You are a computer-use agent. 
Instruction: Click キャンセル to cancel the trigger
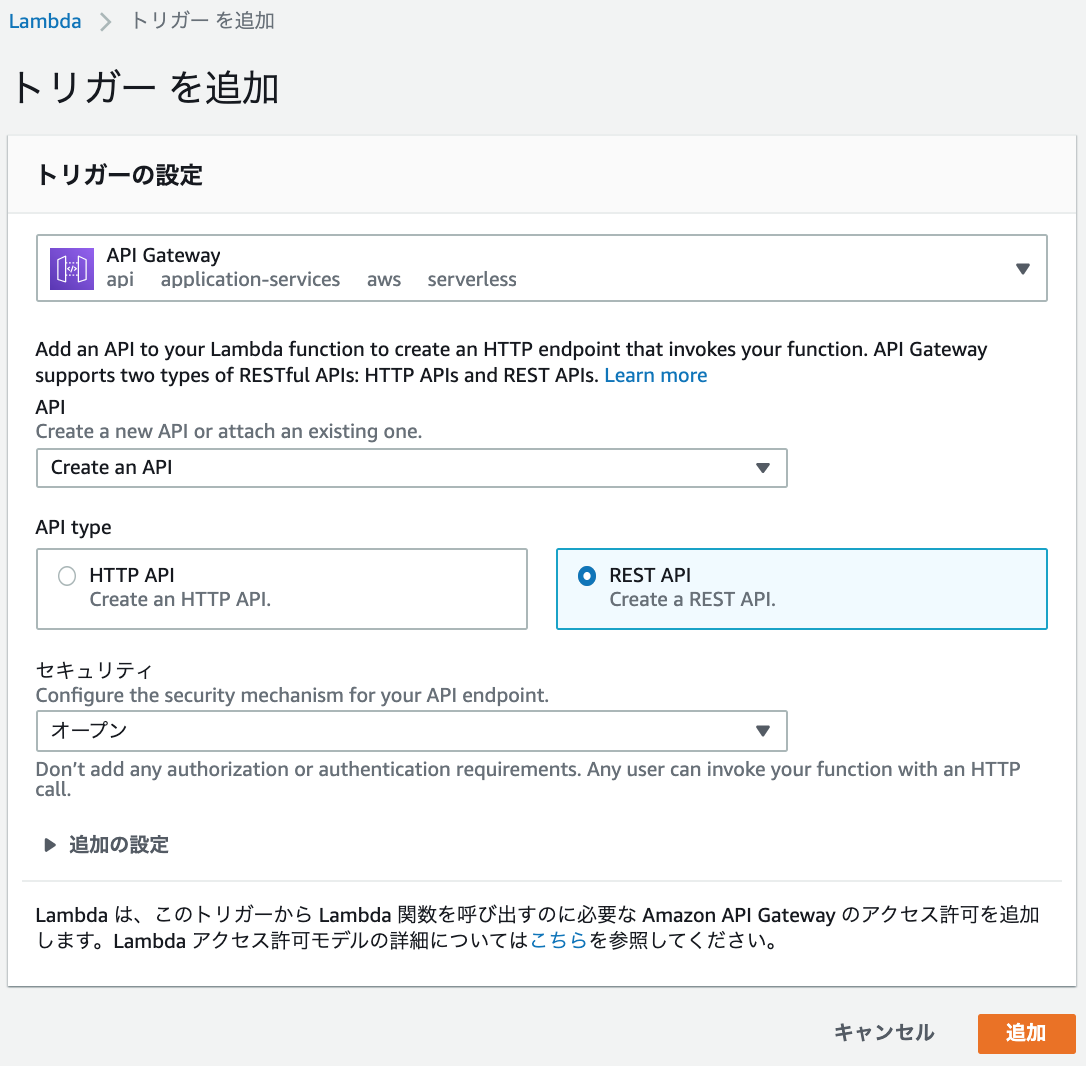coord(884,1033)
